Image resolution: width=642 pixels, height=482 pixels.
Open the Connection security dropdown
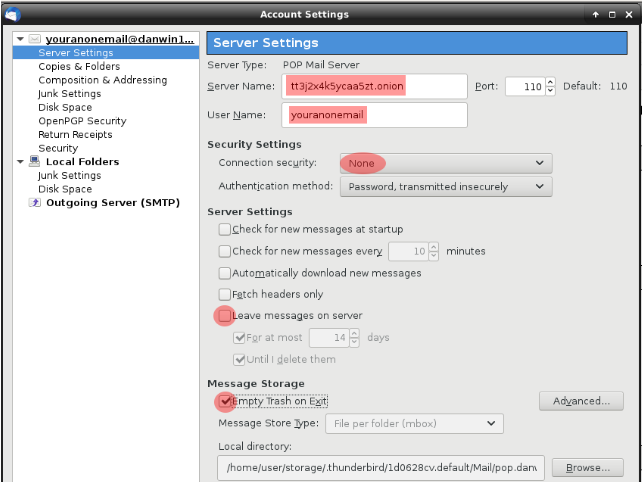click(445, 163)
